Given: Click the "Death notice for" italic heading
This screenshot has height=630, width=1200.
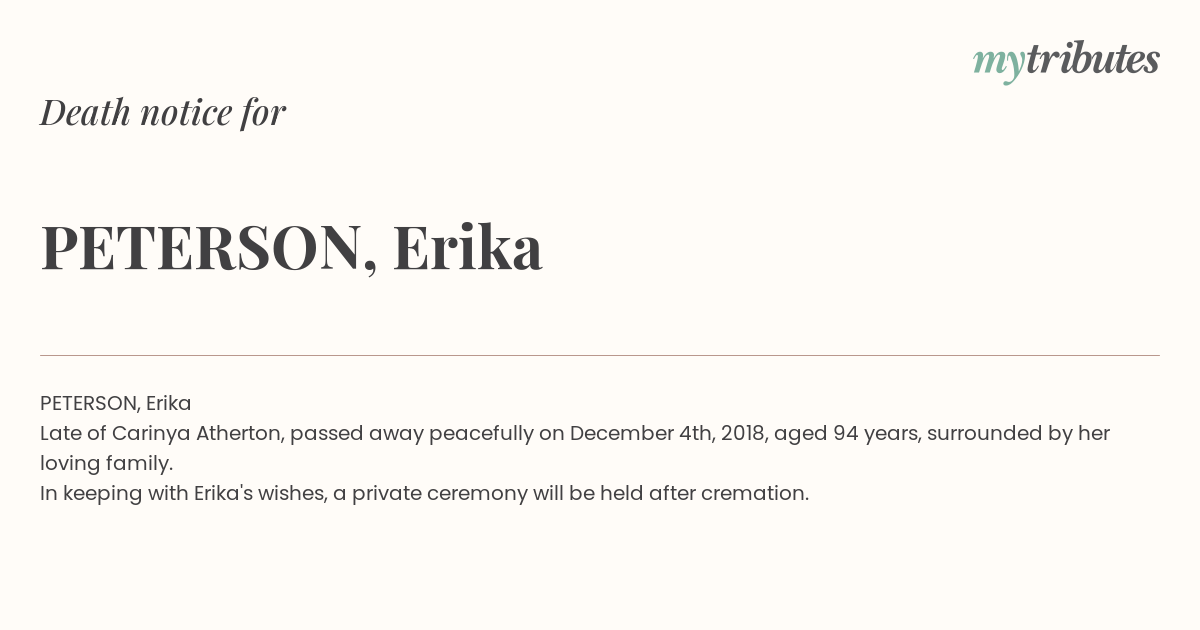Looking at the screenshot, I should coord(163,112).
